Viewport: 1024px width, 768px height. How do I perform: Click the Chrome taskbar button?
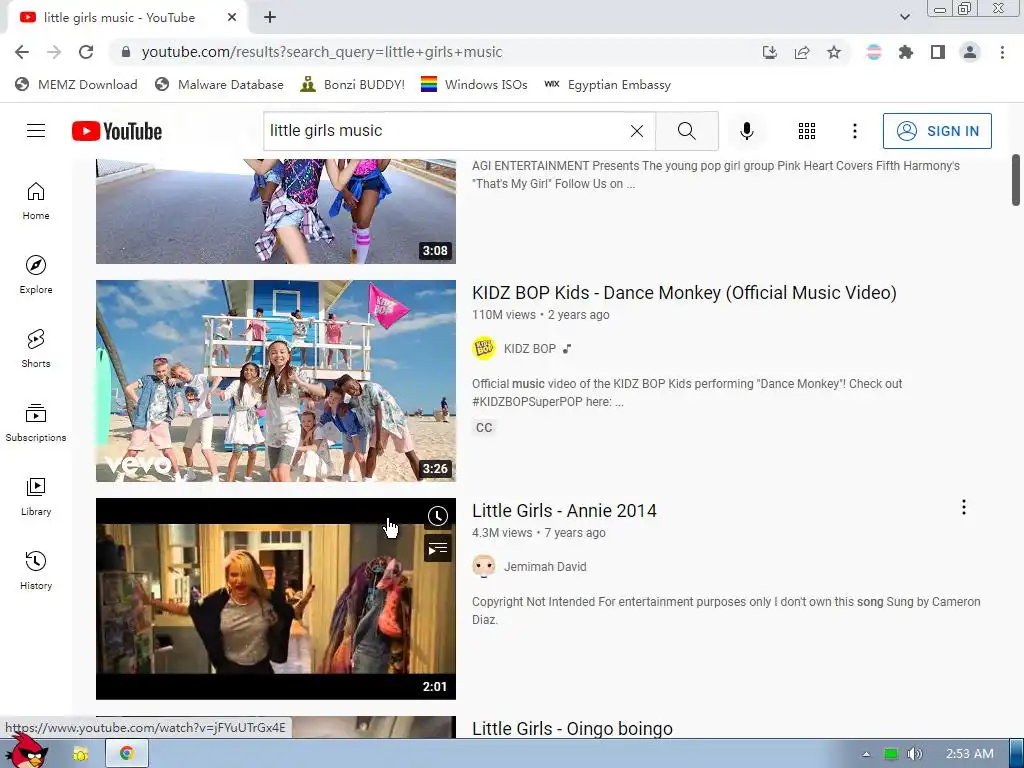127,754
